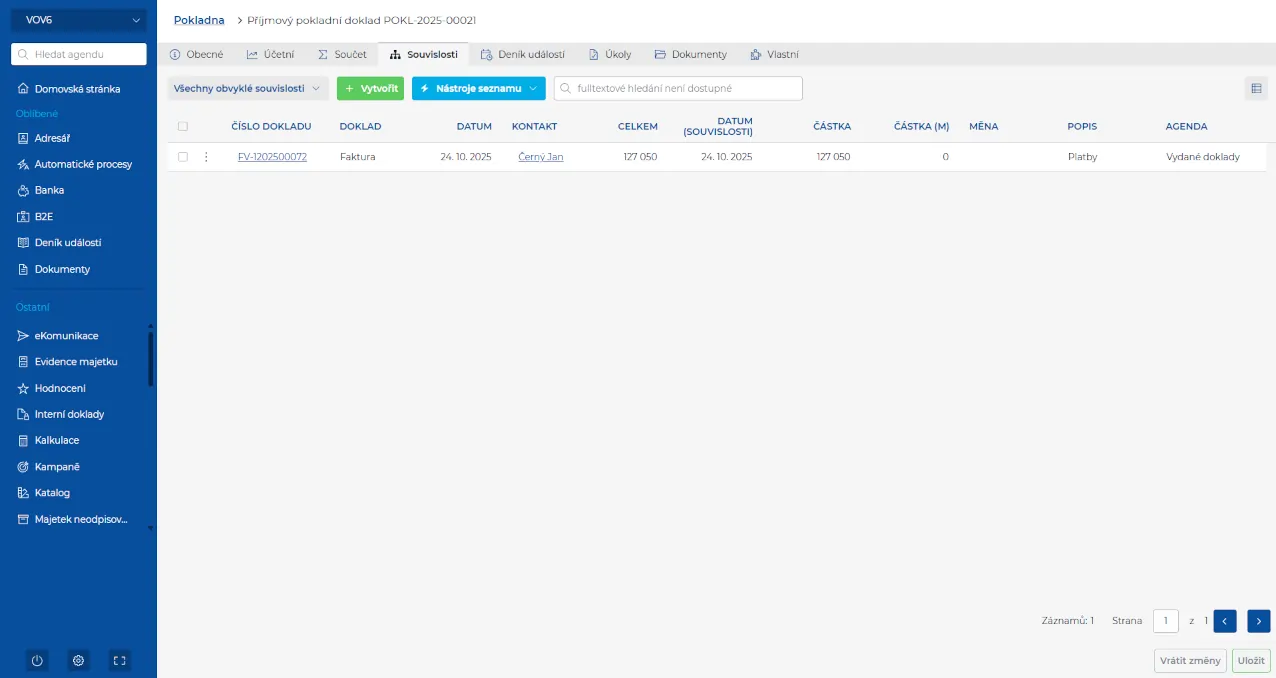Viewport: 1276px width, 678px height.
Task: Open column layout settings icon
Action: (x=1256, y=89)
